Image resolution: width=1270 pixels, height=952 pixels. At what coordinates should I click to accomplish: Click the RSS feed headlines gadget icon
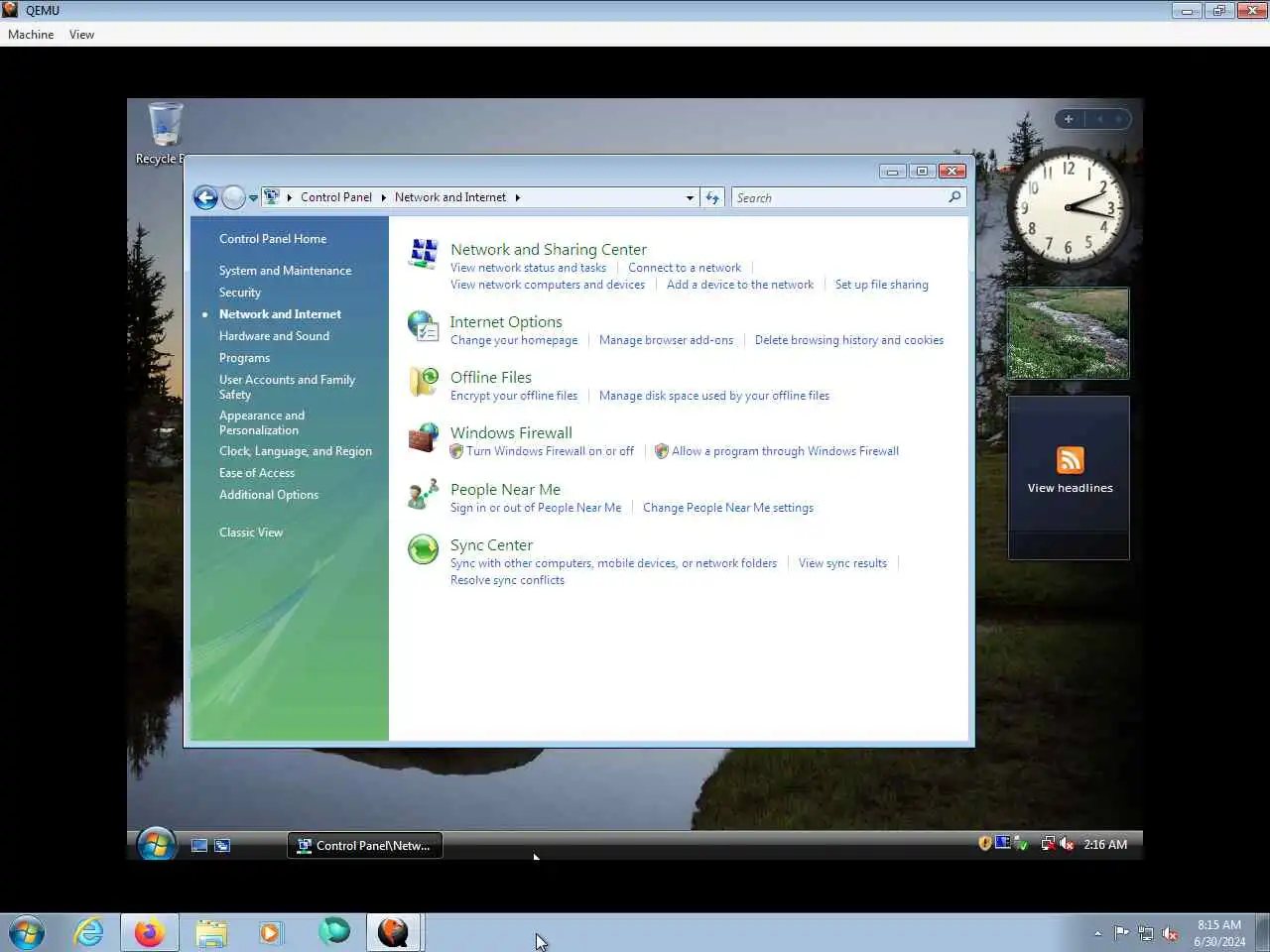pos(1070,460)
